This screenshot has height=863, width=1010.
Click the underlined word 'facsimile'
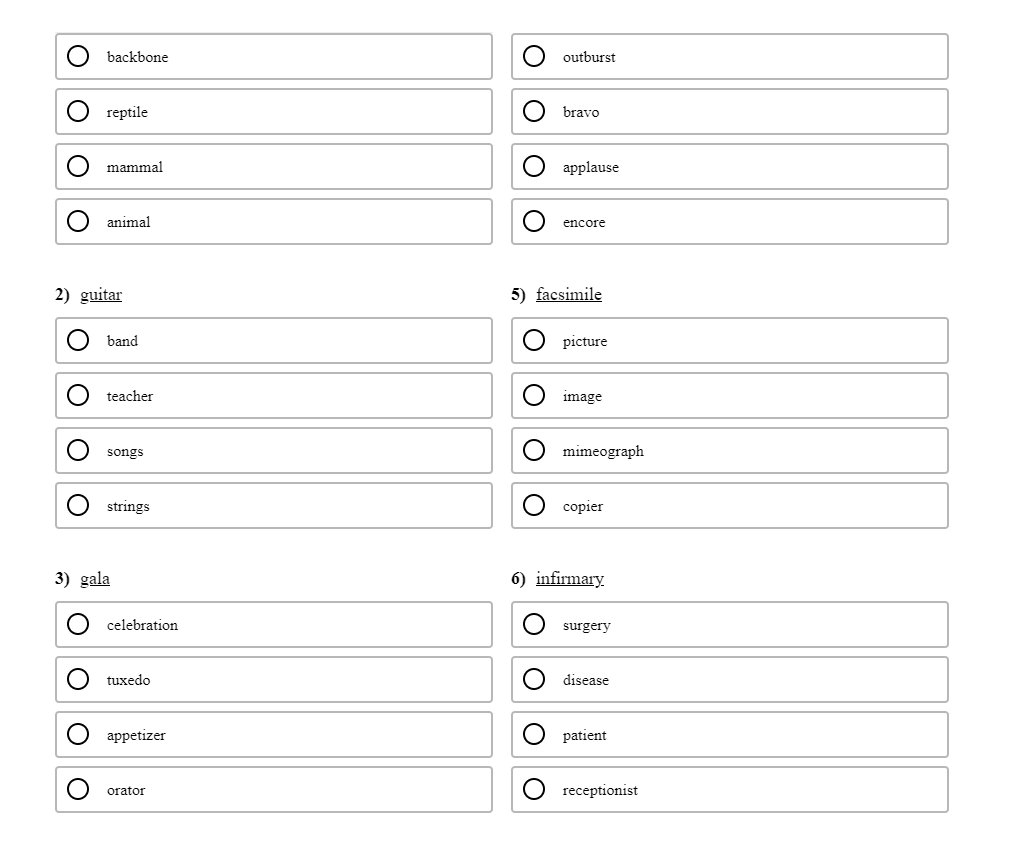(568, 294)
